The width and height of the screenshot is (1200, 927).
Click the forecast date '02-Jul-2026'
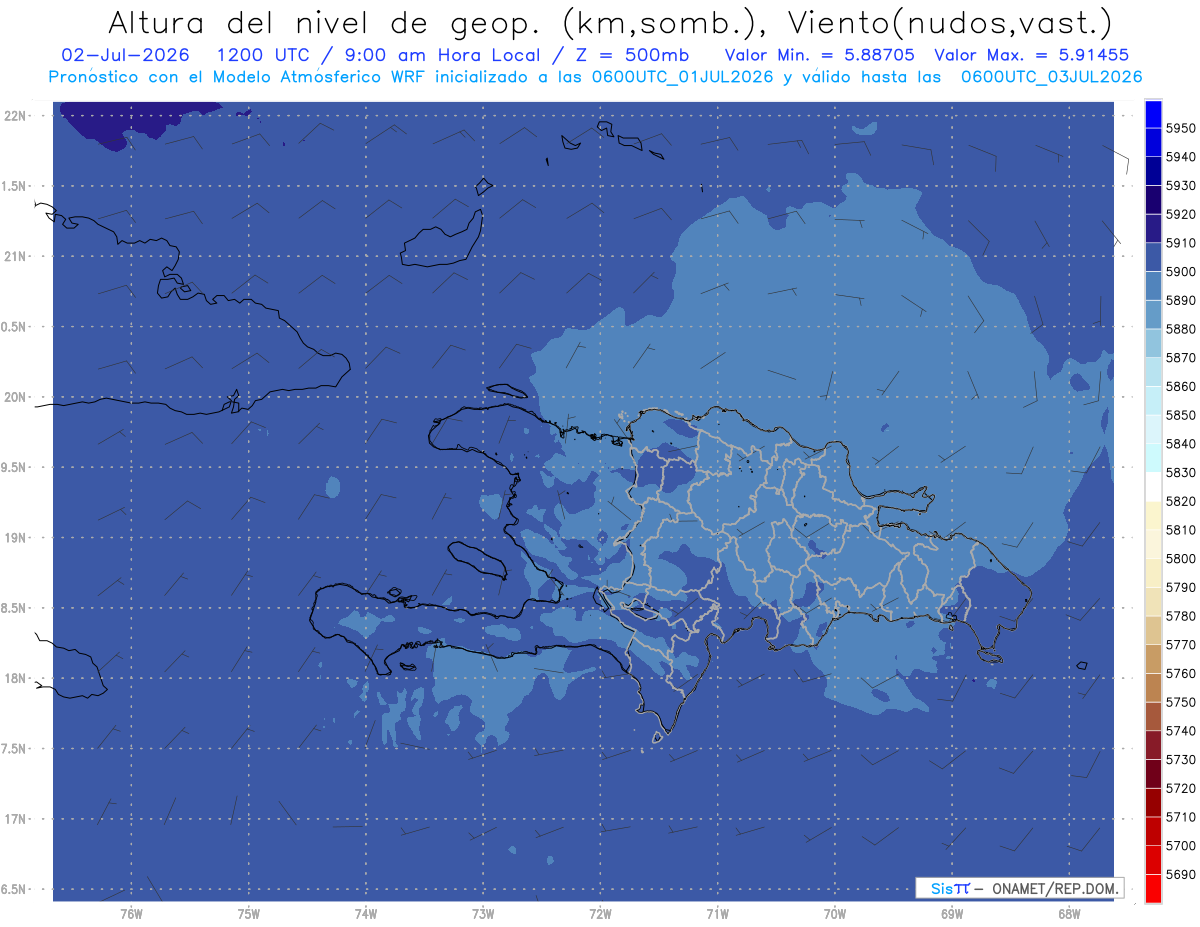pos(125,55)
